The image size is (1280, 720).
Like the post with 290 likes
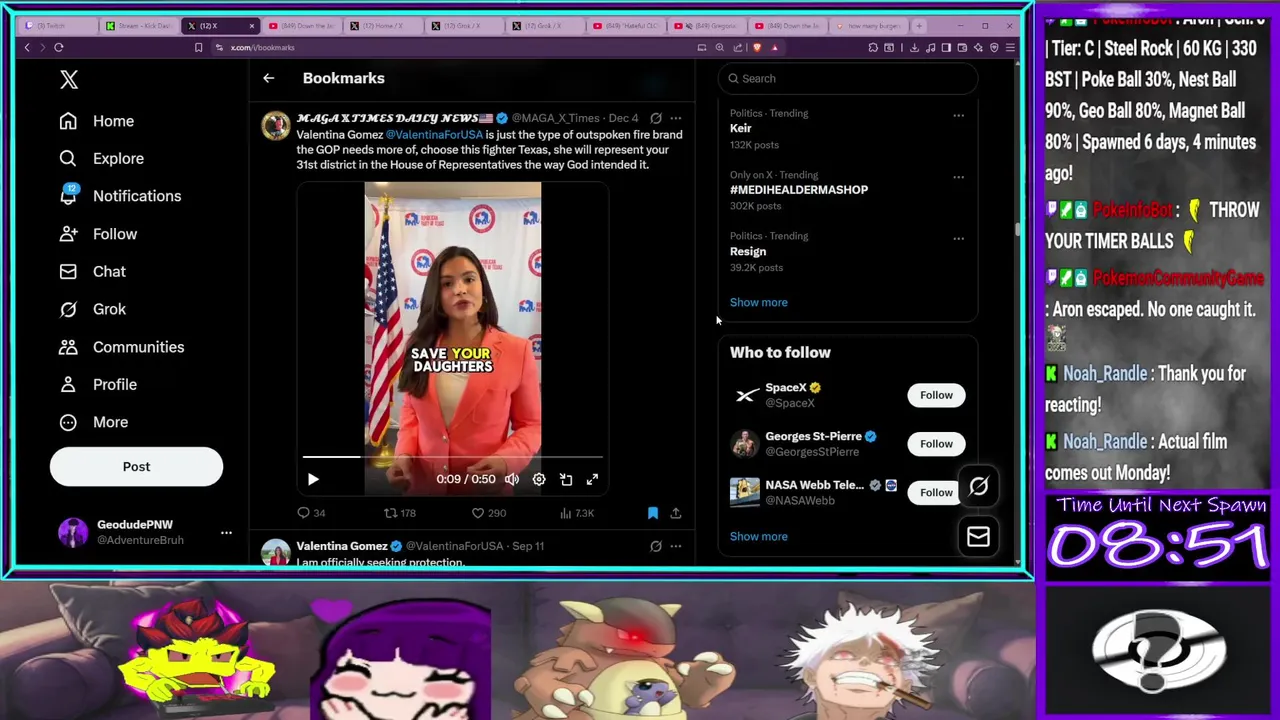pos(490,513)
